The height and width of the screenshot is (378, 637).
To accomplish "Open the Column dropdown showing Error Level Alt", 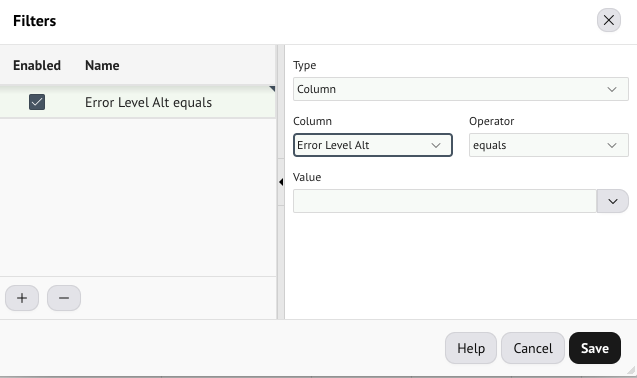I will (373, 145).
